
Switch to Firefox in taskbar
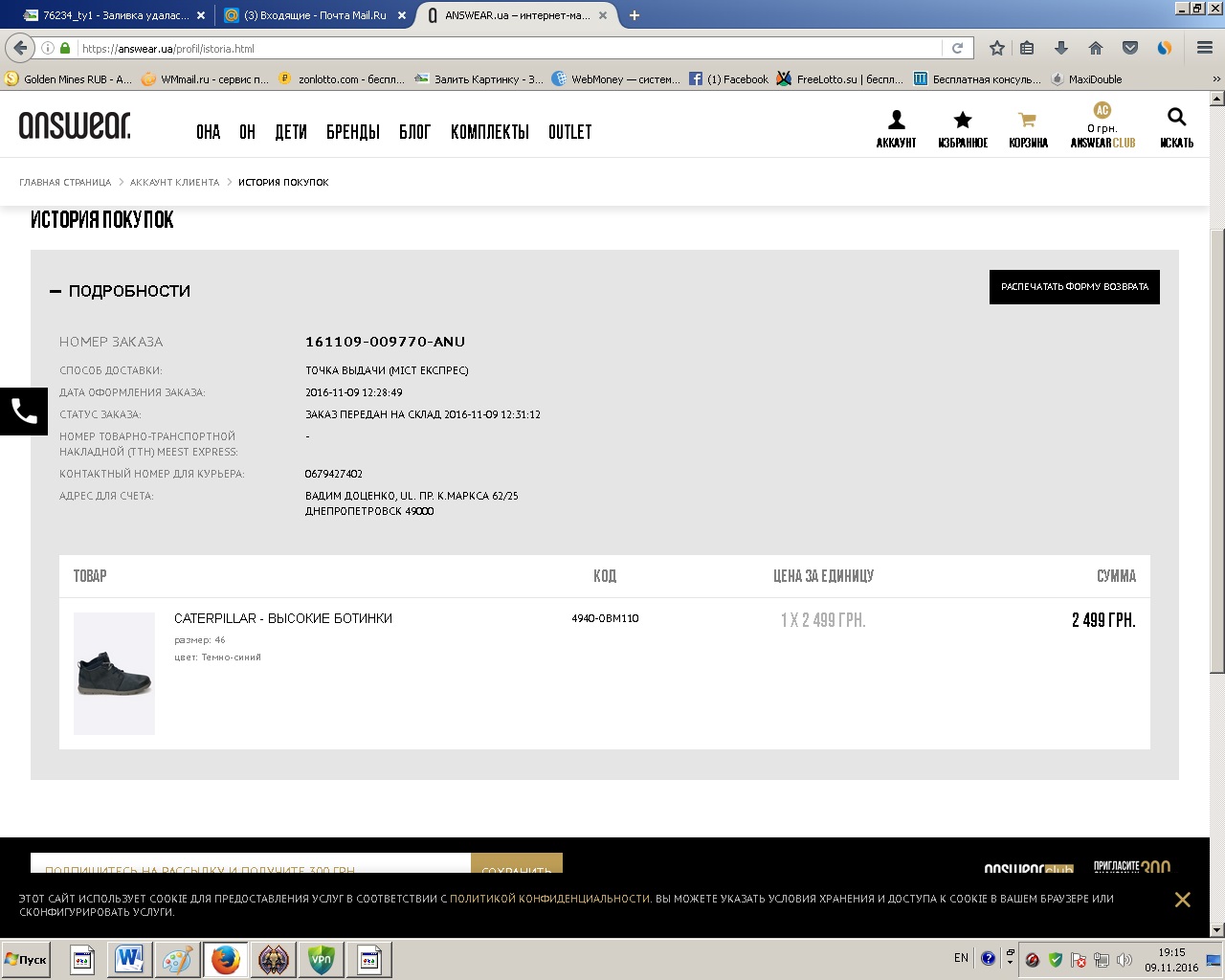pyautogui.click(x=225, y=960)
